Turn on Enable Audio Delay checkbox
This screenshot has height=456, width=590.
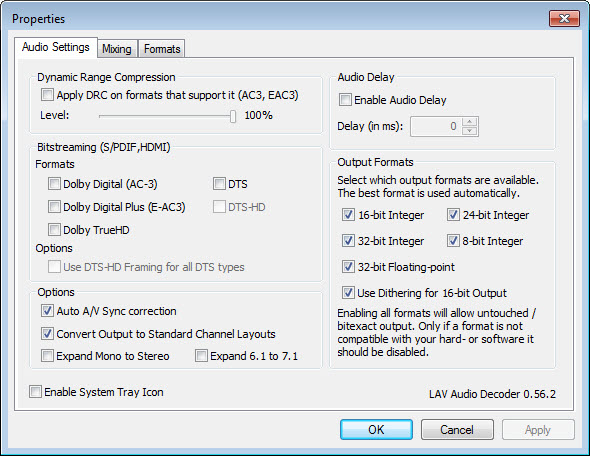tap(345, 100)
